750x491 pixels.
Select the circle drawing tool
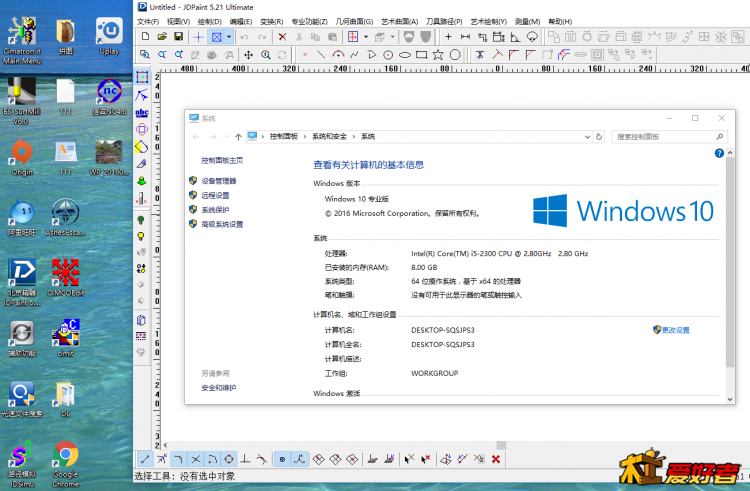click(388, 55)
